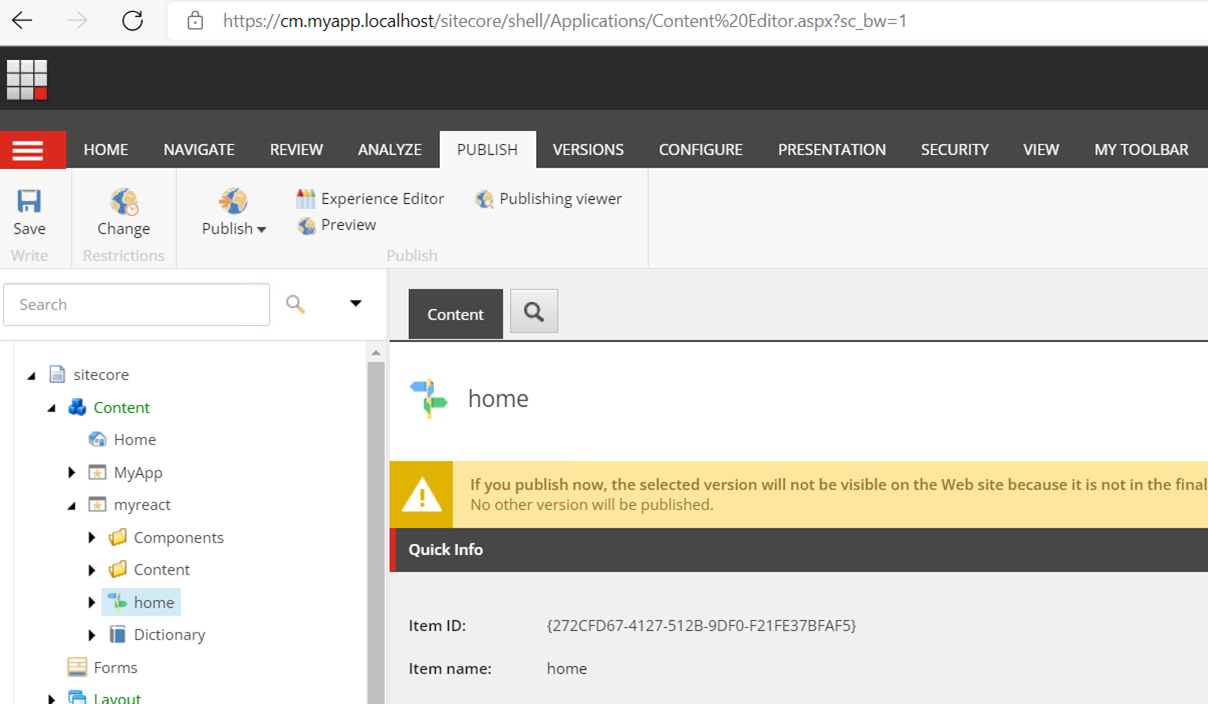Expand the Content folder under myreact
Screen dimensions: 1208x704
point(92,570)
